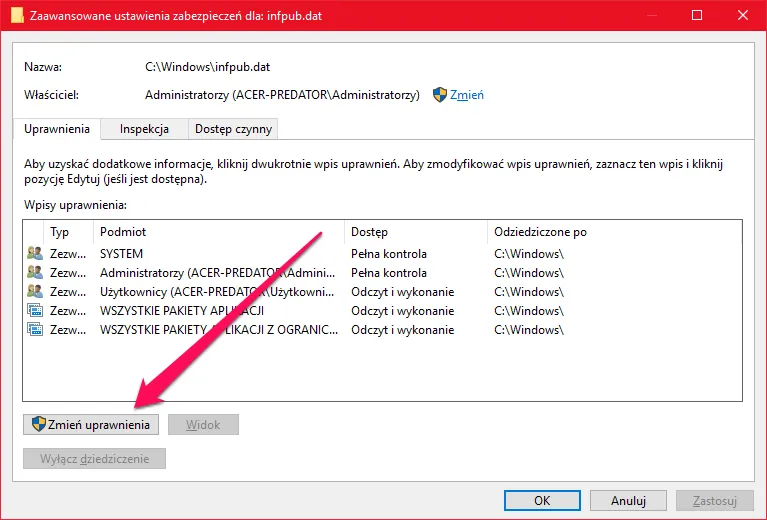
Task: Click the package icon for WSZYSTKIE PAKIETY APLIKACJI row
Action: click(35, 311)
